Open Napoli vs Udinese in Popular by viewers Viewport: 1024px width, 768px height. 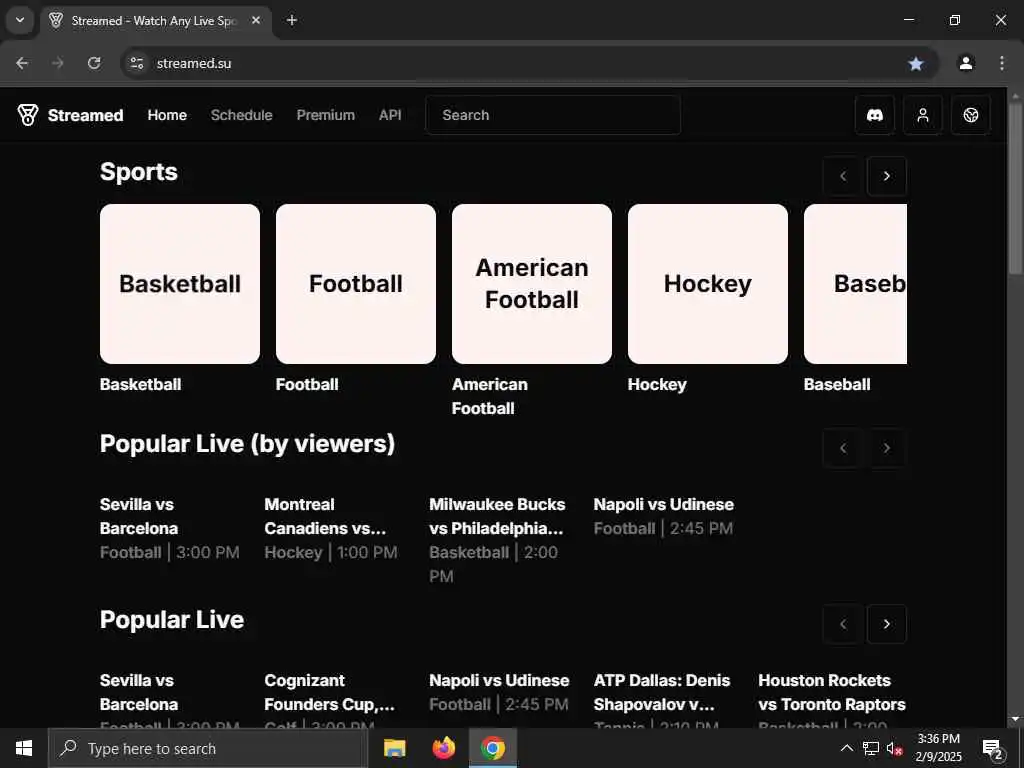[664, 516]
